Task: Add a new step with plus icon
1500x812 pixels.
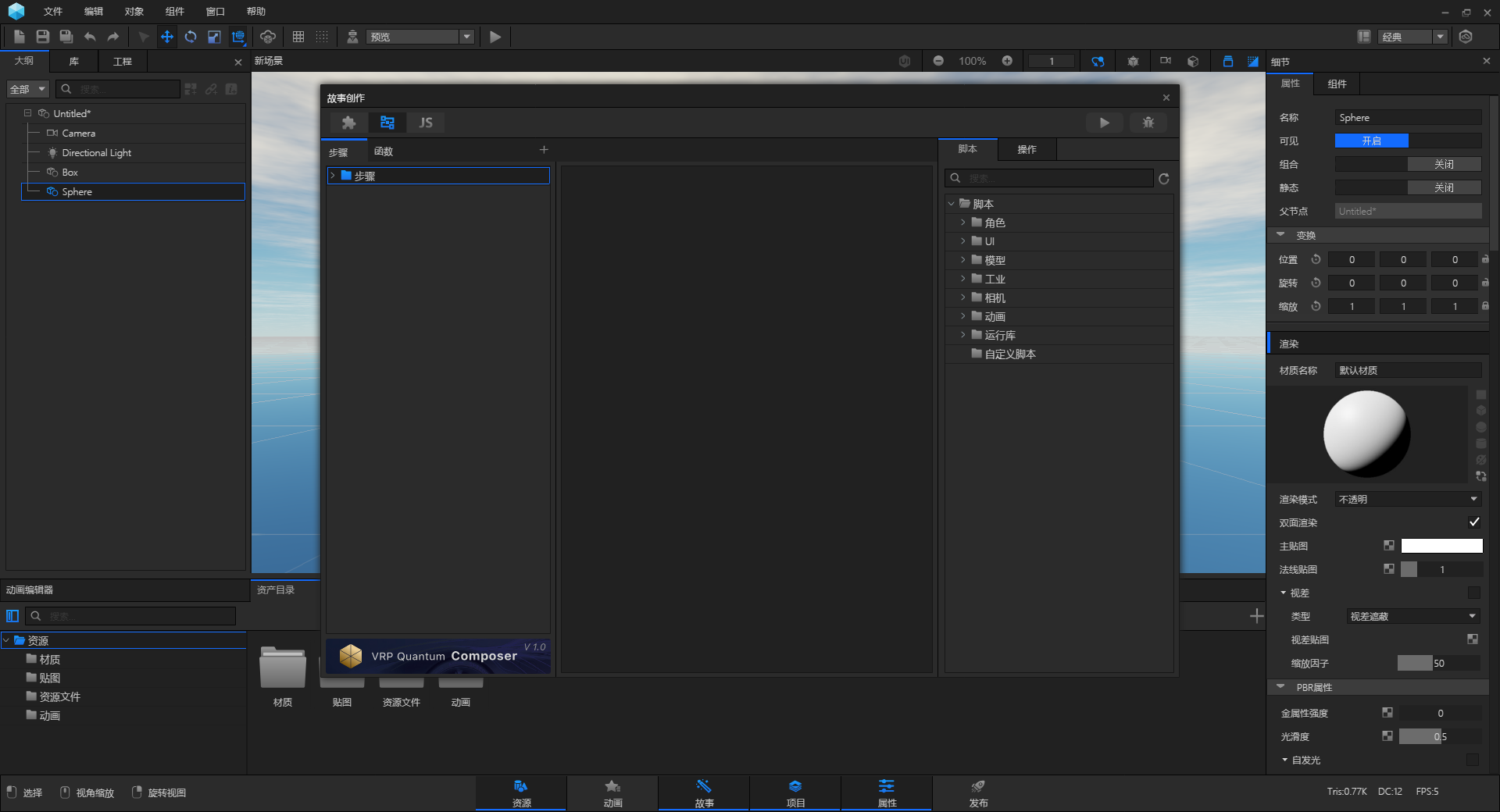Action: pyautogui.click(x=544, y=150)
